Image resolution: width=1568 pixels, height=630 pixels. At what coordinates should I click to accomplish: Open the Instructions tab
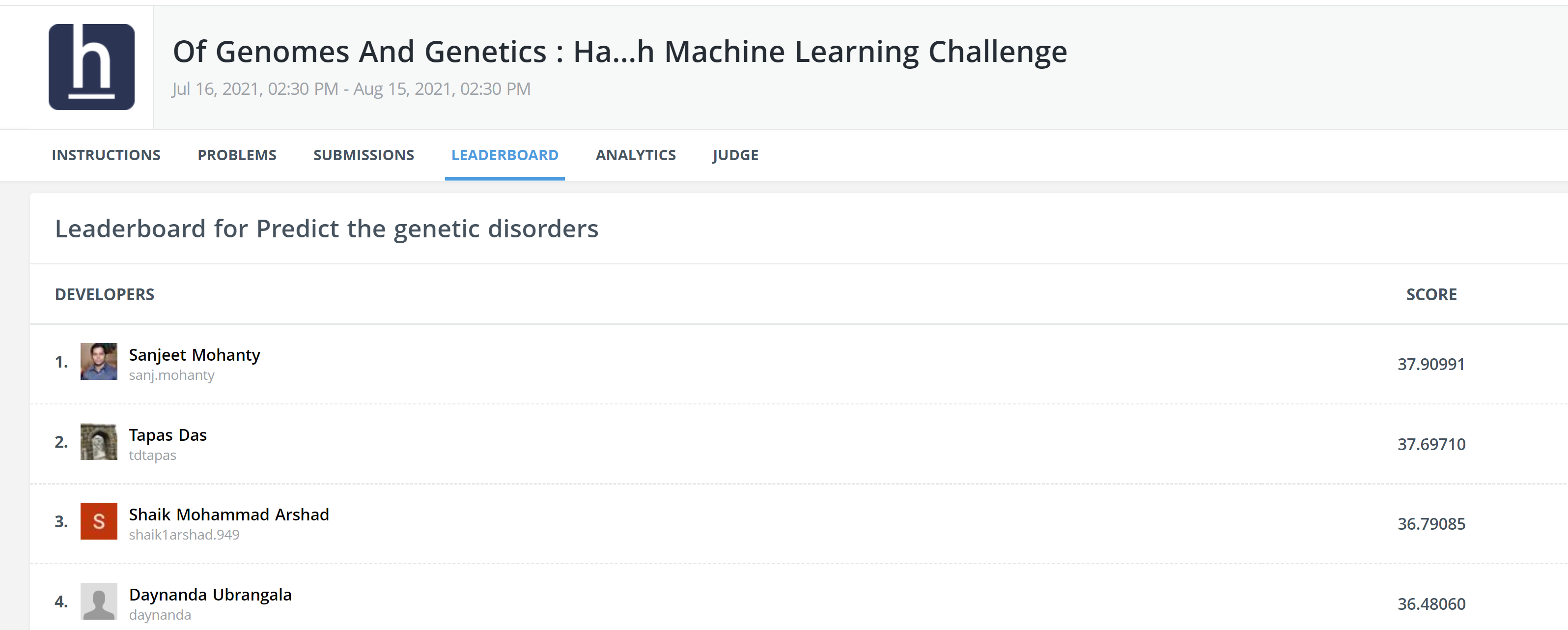coord(106,155)
